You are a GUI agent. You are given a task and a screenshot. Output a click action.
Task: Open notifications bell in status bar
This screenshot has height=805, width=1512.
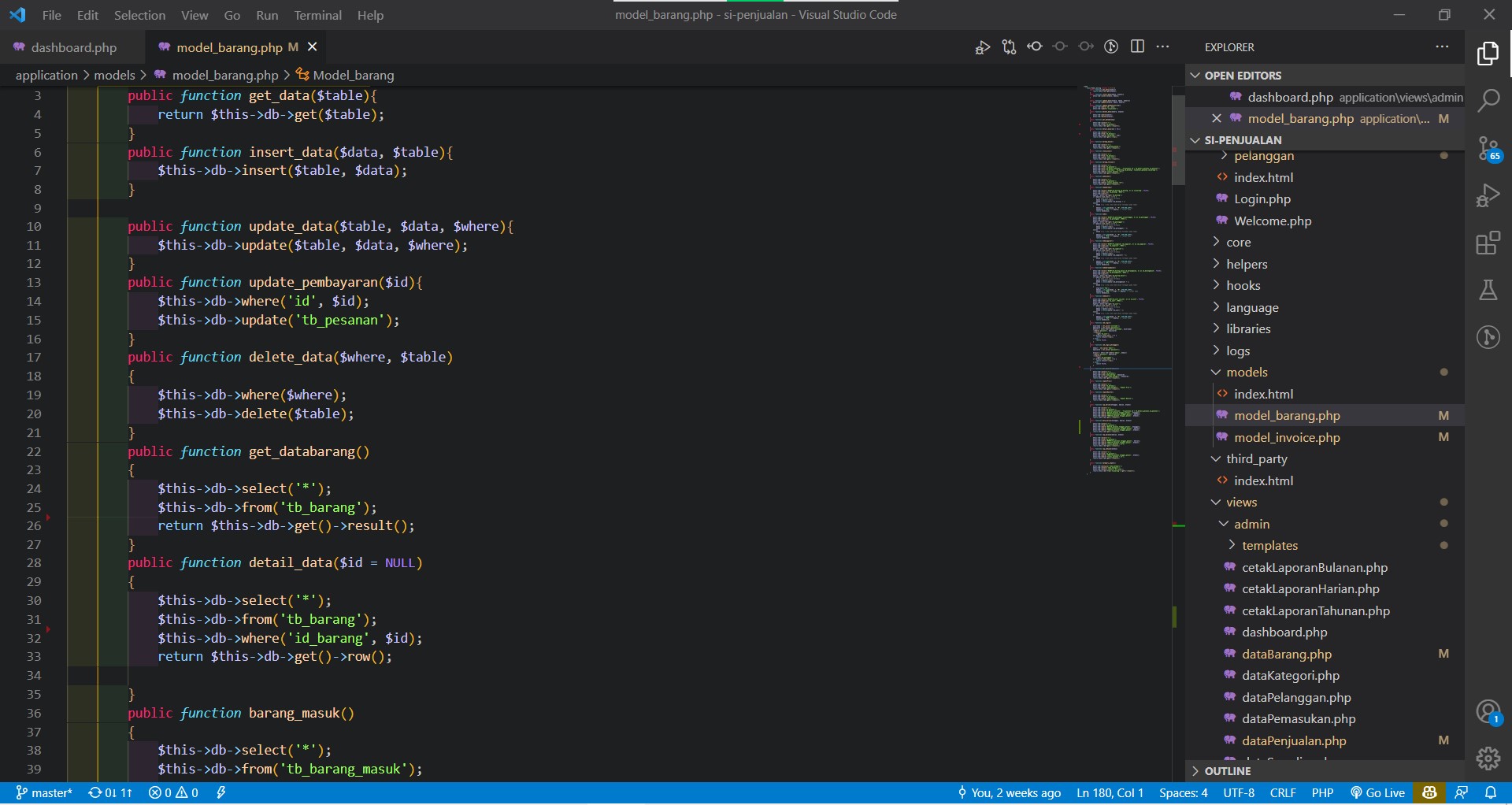point(1491,793)
